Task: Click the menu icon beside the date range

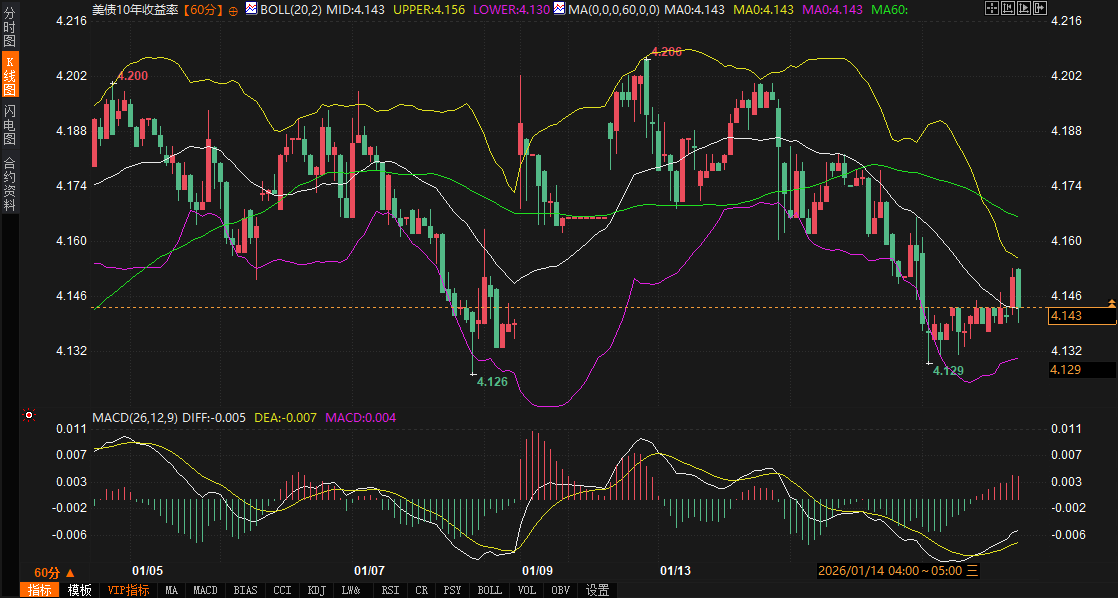Action: 972,571
